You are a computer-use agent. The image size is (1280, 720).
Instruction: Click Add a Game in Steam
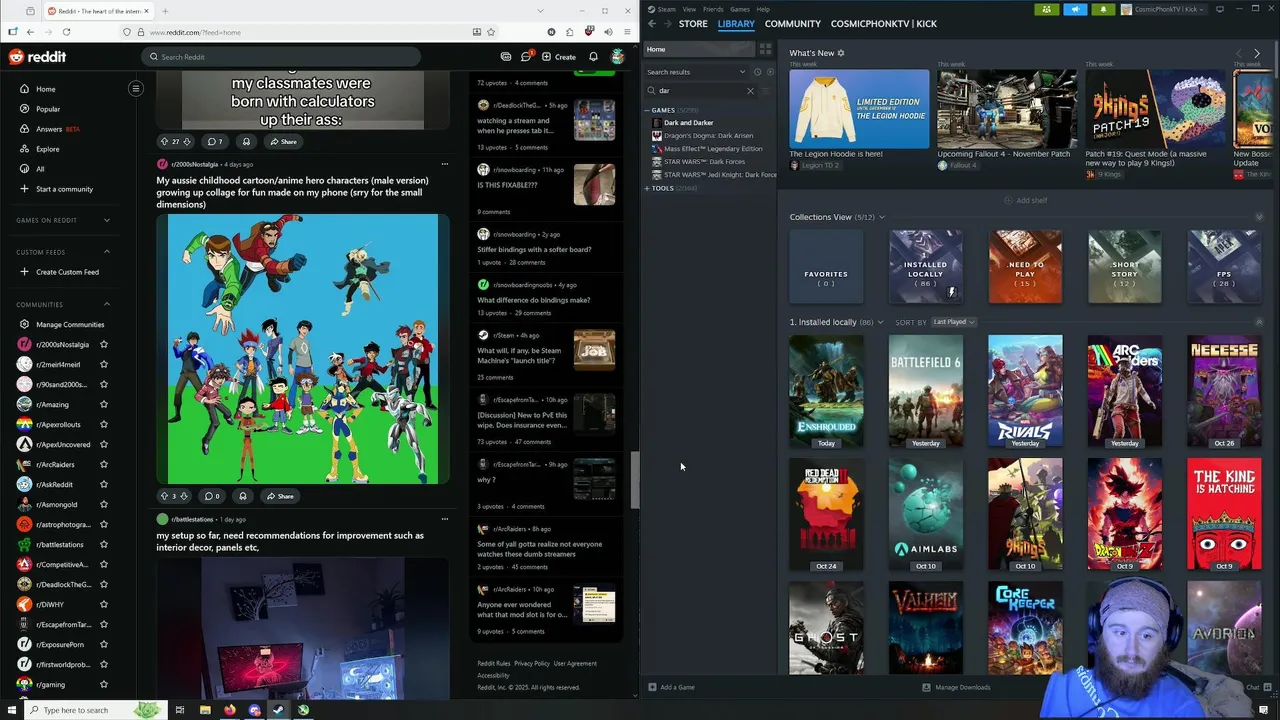671,687
